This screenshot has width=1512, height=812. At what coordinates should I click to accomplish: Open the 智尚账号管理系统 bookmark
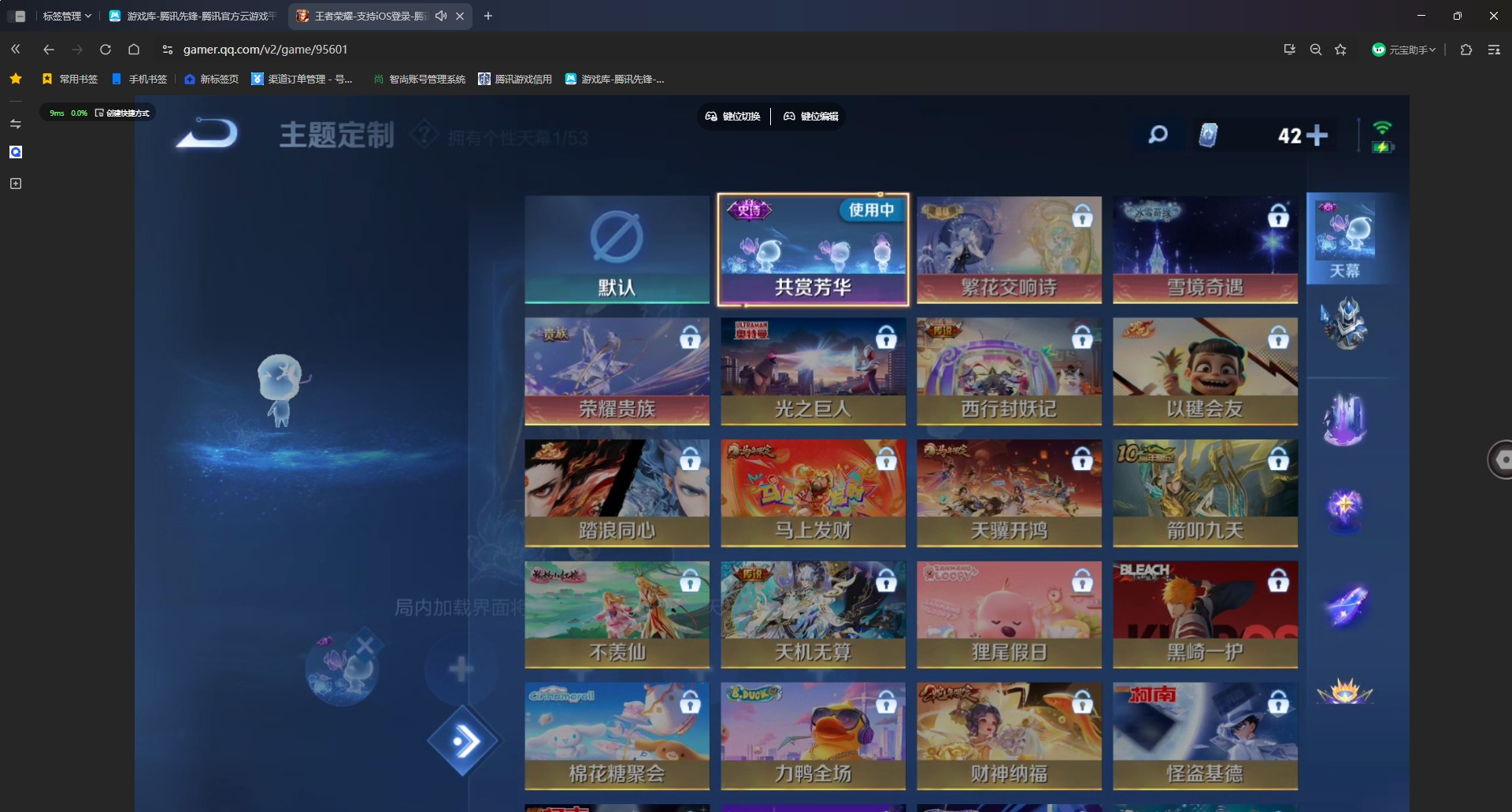pyautogui.click(x=419, y=79)
